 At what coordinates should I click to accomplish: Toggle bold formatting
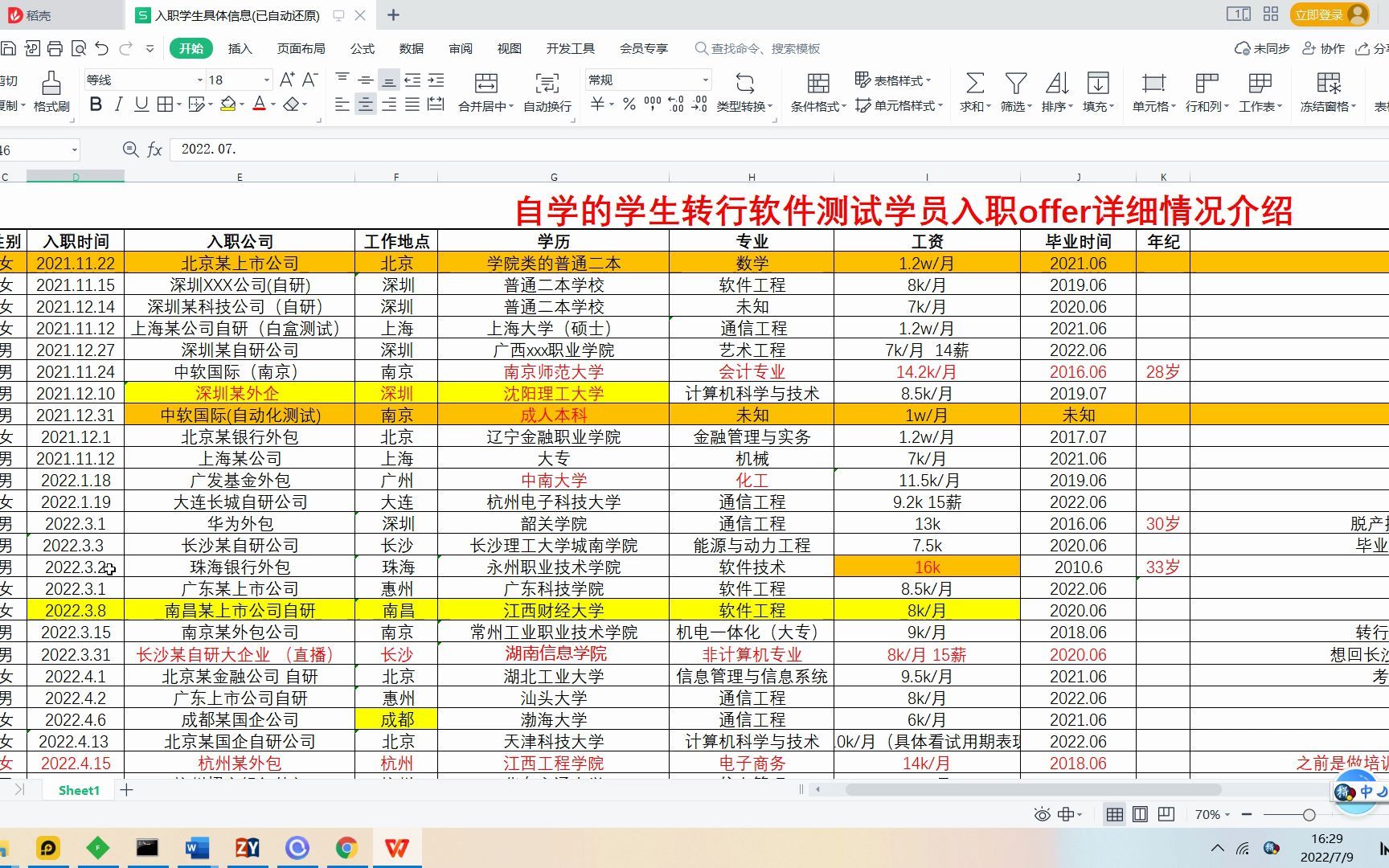[96, 104]
